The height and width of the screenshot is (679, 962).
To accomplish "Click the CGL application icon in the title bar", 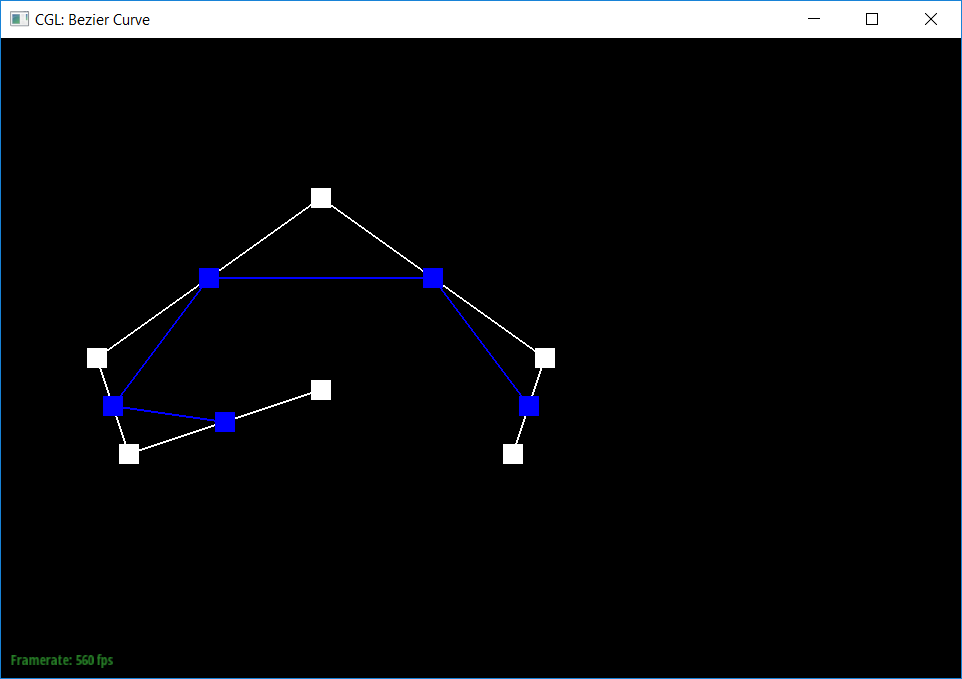I will [x=19, y=19].
